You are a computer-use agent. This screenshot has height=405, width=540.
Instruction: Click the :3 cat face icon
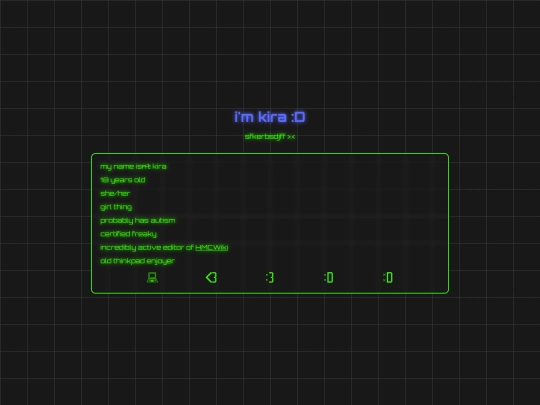tap(270, 277)
